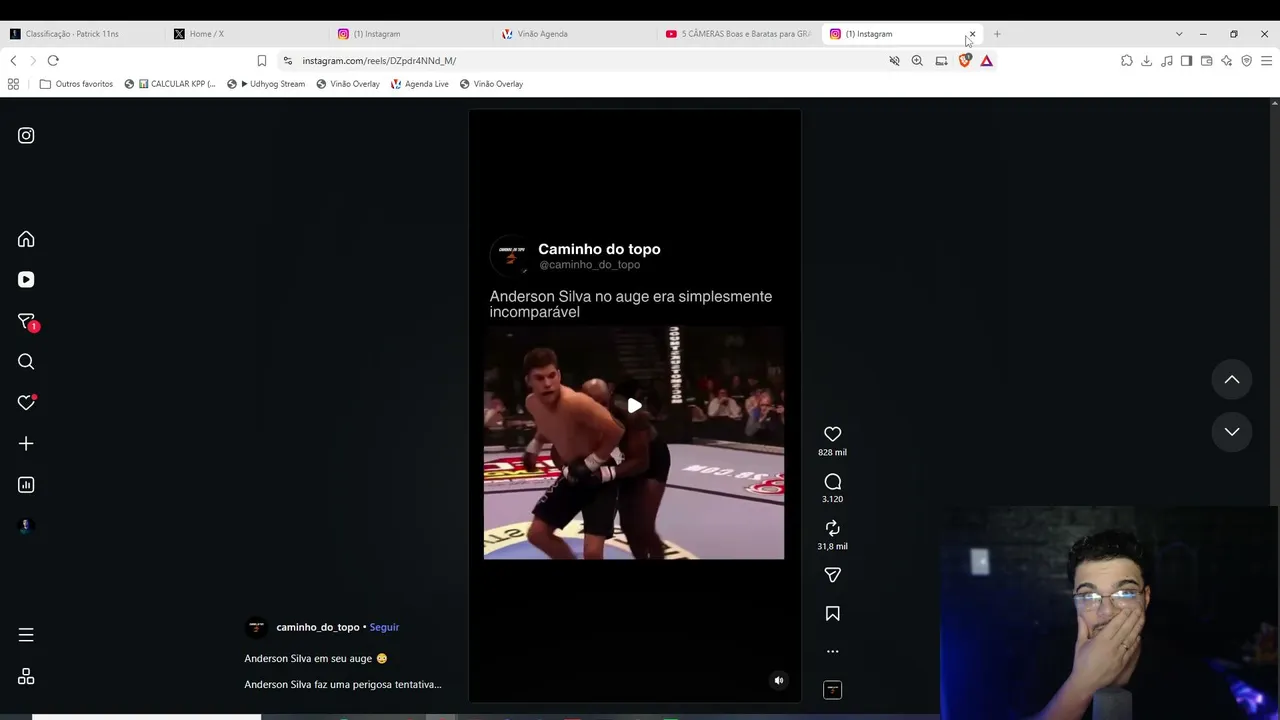Bookmark this page from the address bar
The height and width of the screenshot is (720, 1280).
pyautogui.click(x=262, y=61)
